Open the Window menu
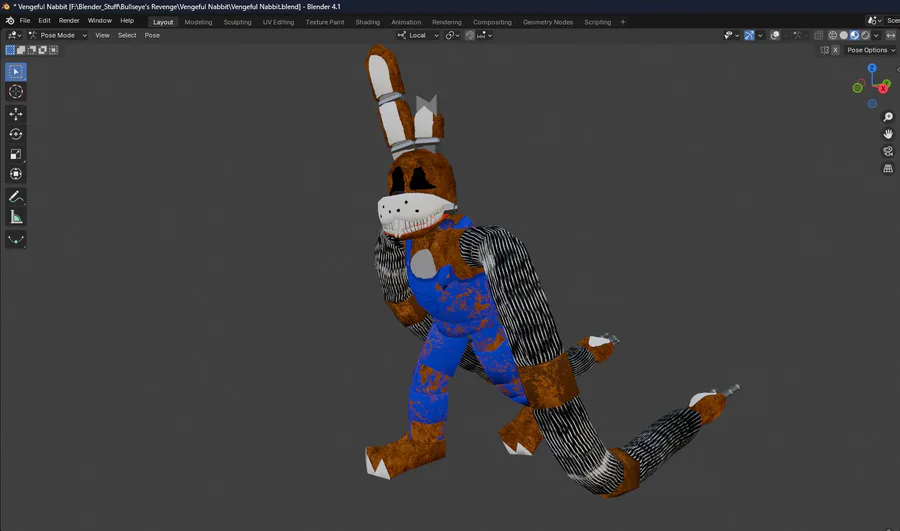900x531 pixels. click(x=99, y=21)
